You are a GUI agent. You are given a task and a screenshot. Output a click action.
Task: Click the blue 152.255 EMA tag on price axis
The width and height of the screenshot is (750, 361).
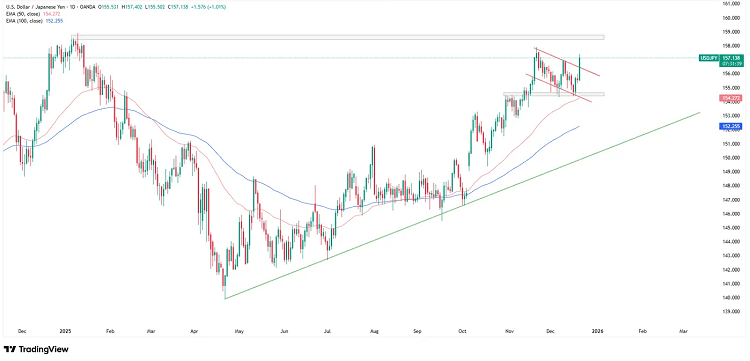730,126
